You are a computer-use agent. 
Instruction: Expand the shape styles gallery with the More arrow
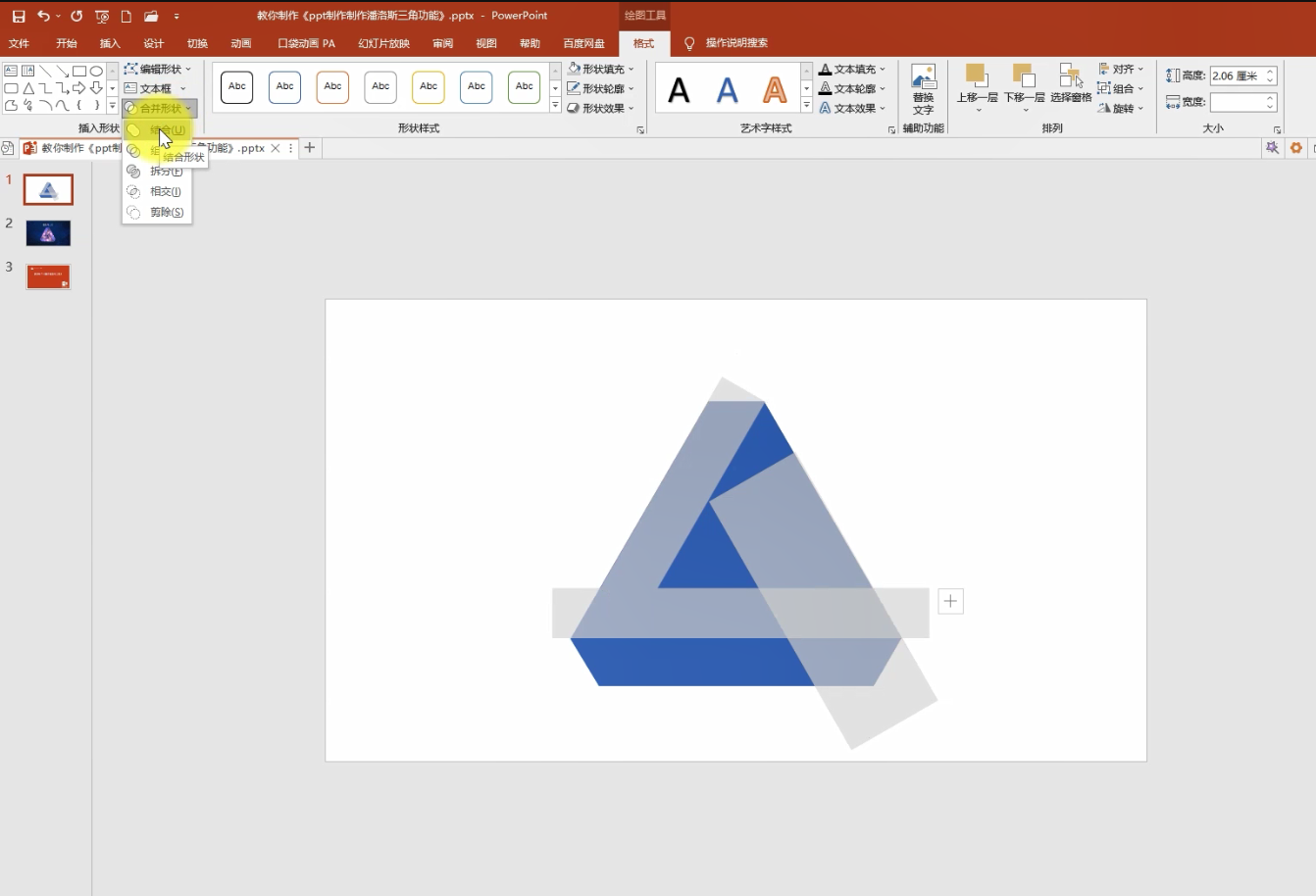point(555,106)
